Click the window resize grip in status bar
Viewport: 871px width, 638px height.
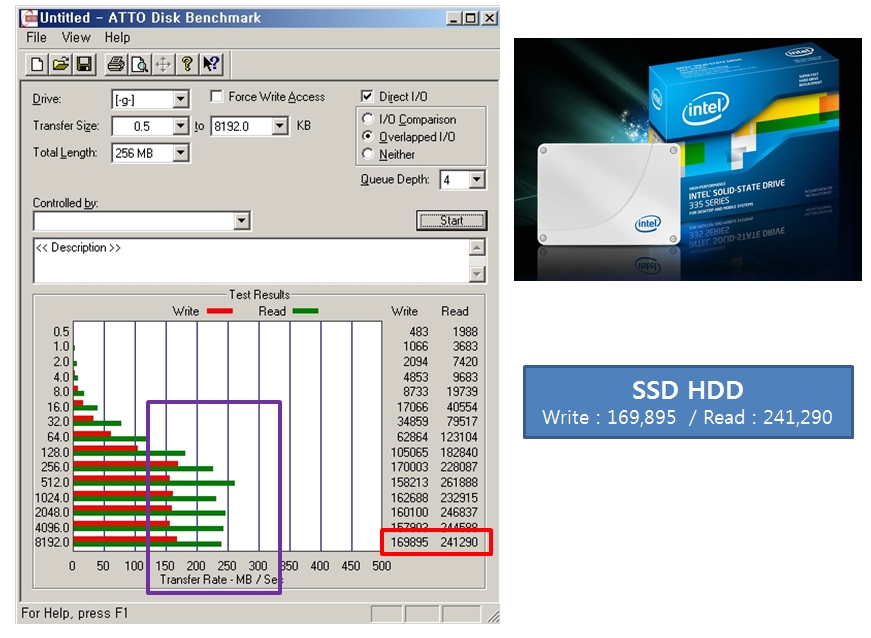493,616
